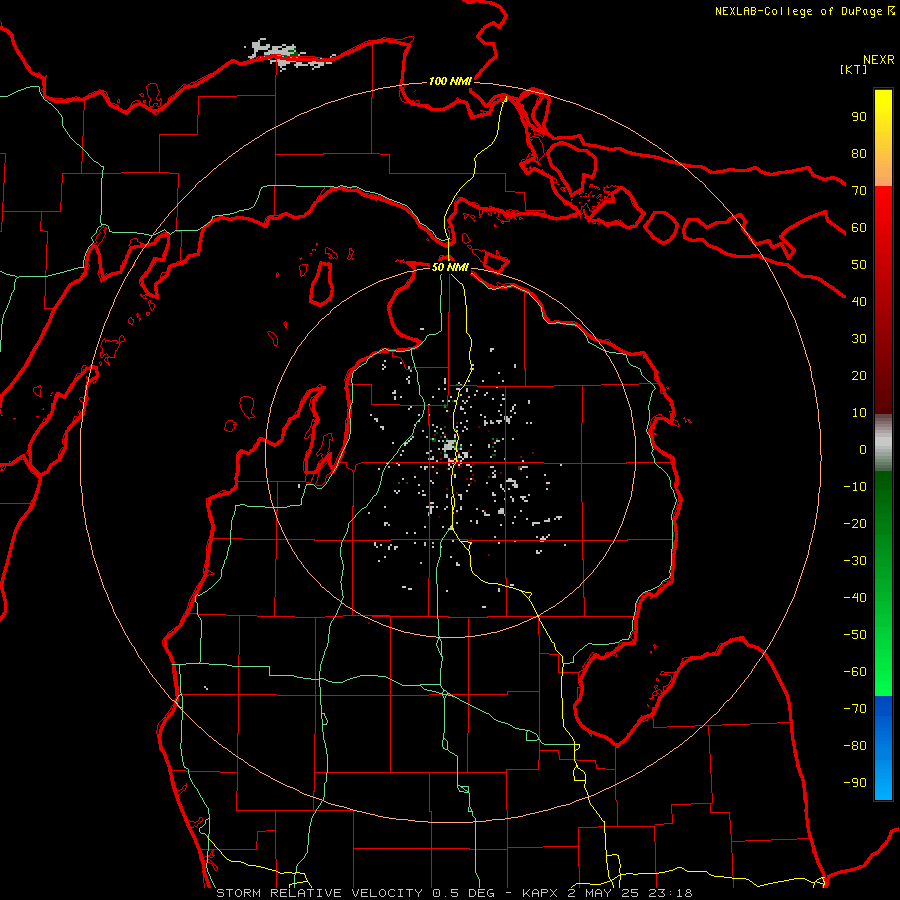Click the -60 value on the velocity scale
The width and height of the screenshot is (900, 900).
(855, 672)
